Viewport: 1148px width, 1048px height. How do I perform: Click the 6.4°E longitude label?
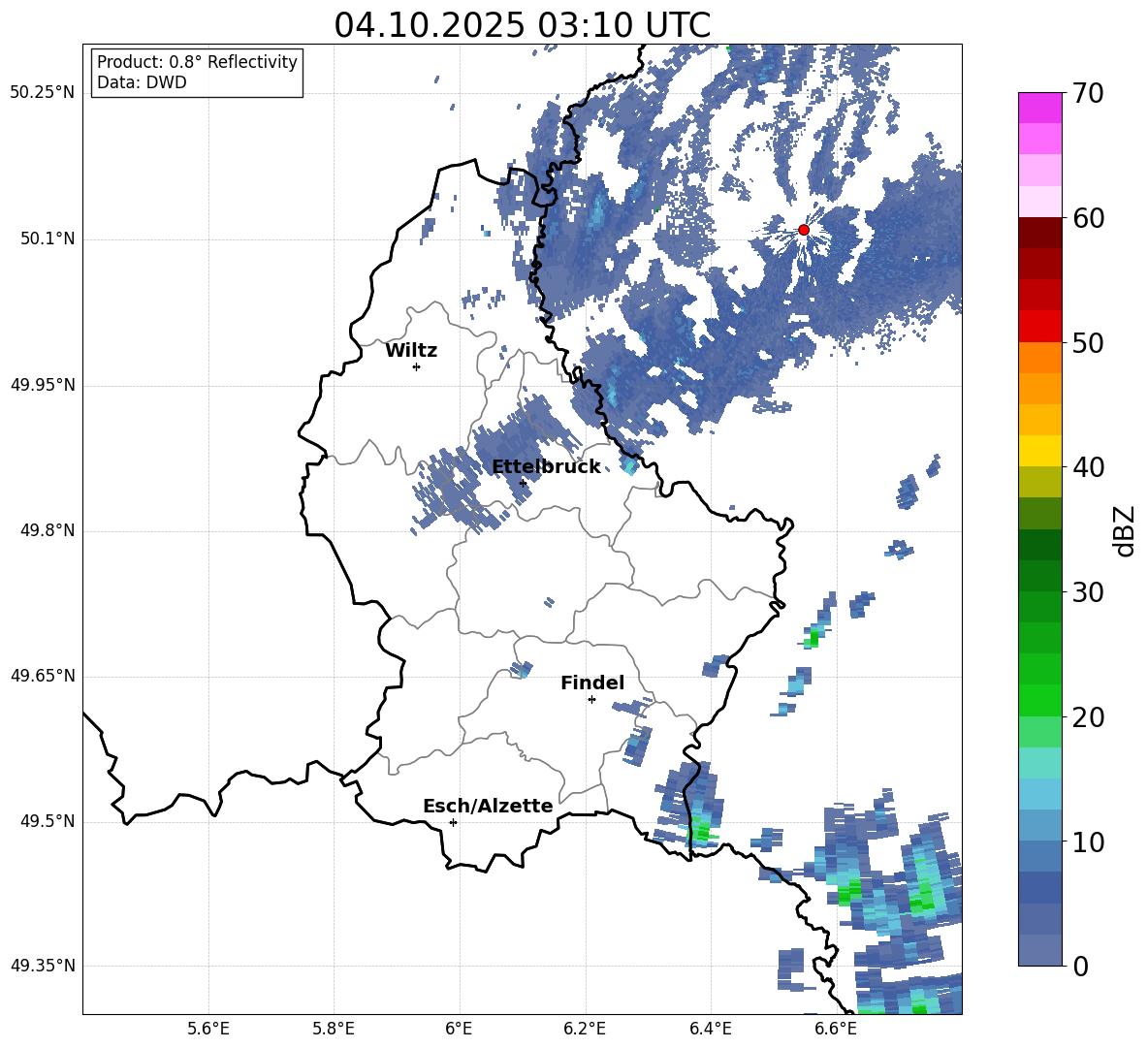point(710,1029)
